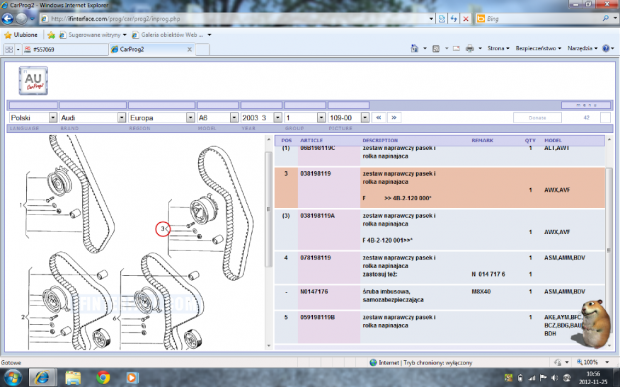This screenshot has height=387, width=620.
Task: Open the Print toolbar icon
Action: click(x=470, y=48)
